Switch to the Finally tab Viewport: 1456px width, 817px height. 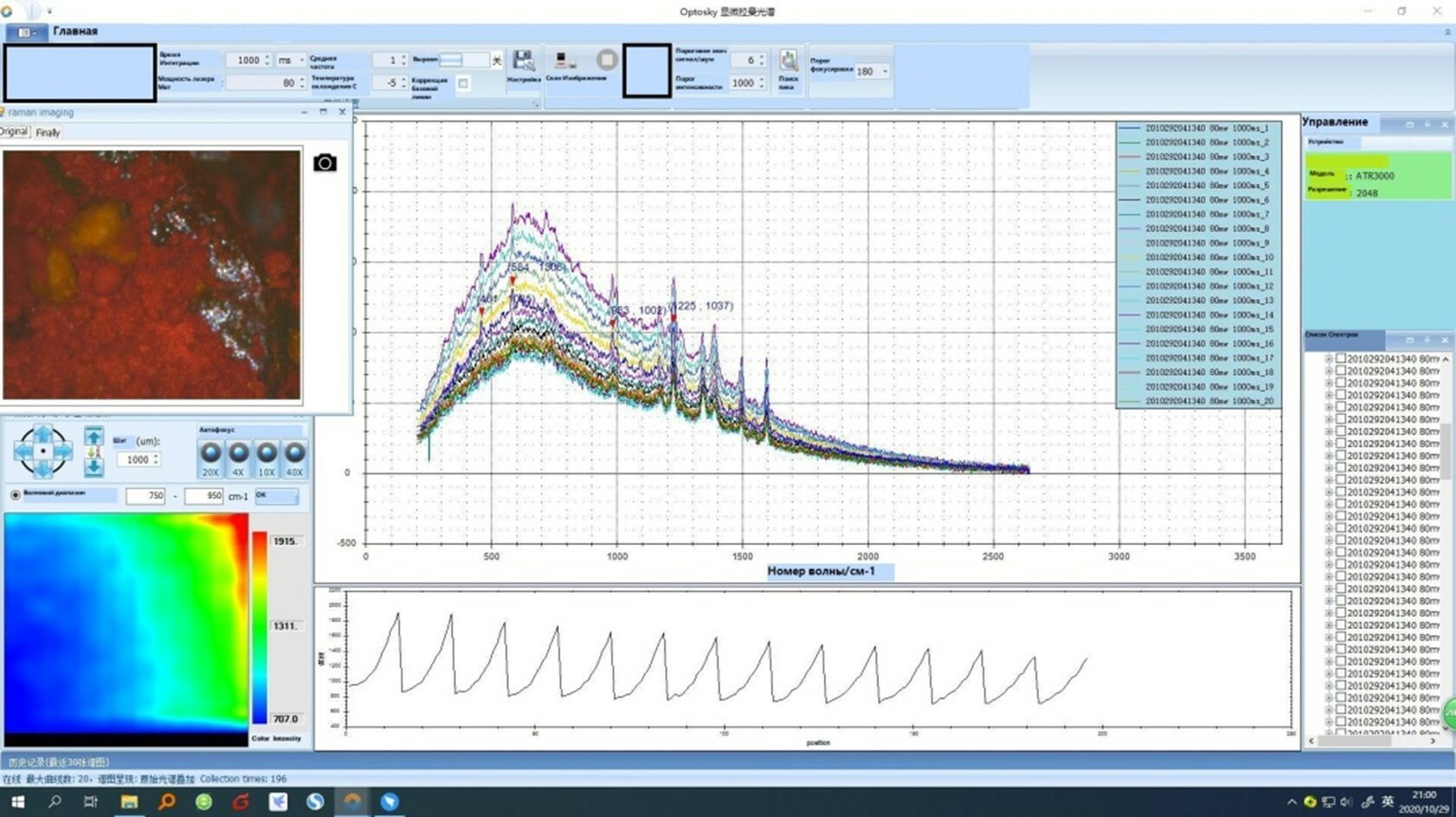pyautogui.click(x=48, y=133)
